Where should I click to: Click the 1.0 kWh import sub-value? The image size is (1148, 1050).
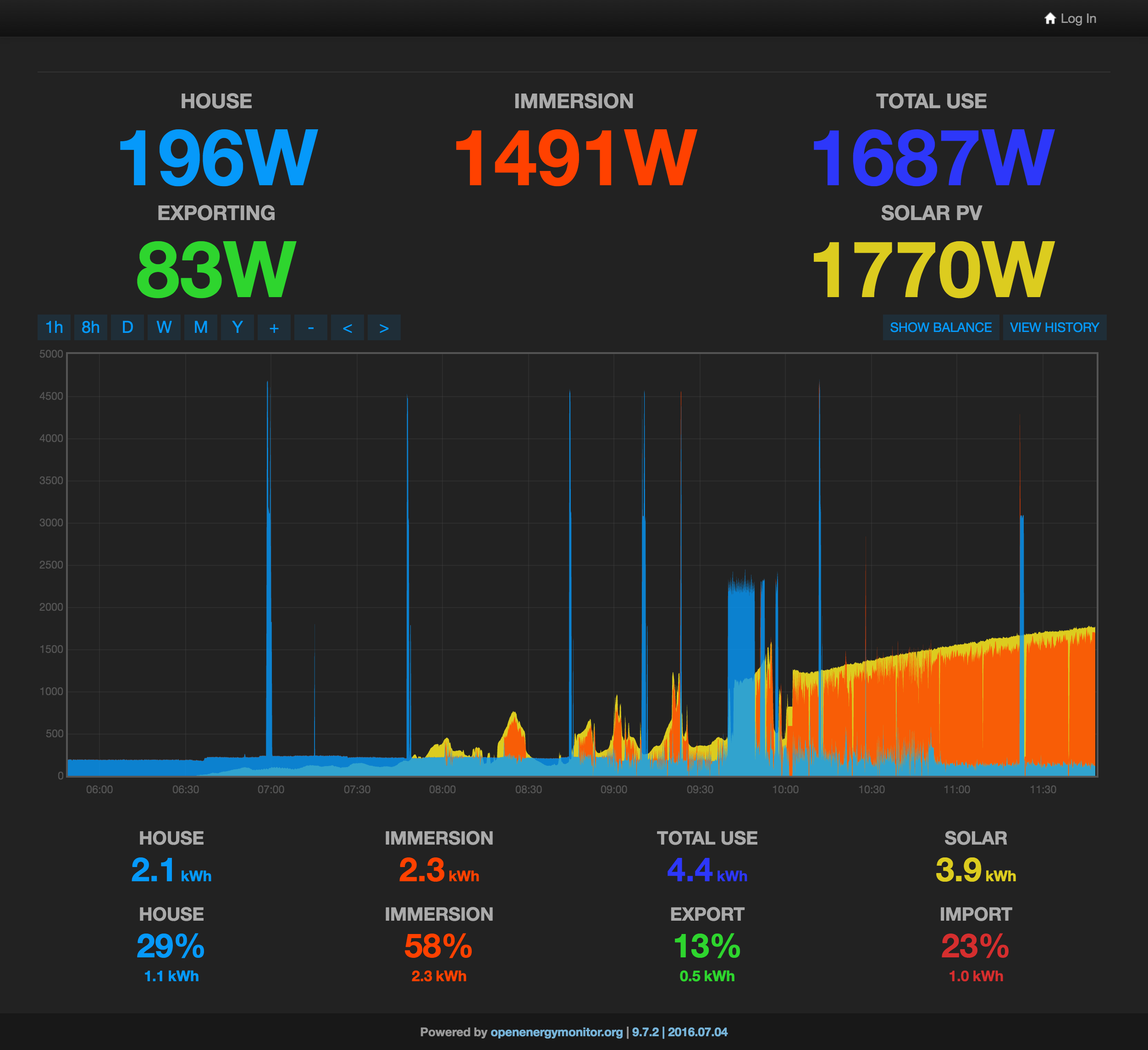tap(976, 976)
